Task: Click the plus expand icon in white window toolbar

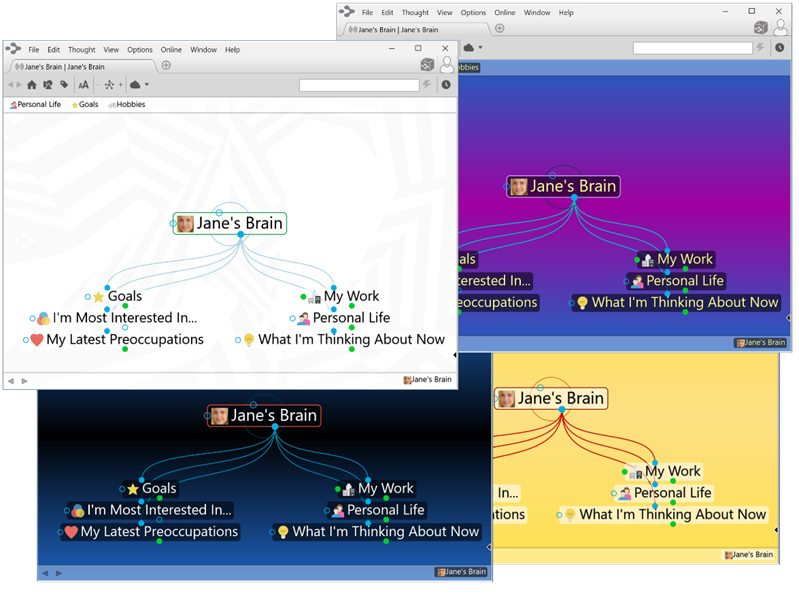Action: [x=122, y=85]
